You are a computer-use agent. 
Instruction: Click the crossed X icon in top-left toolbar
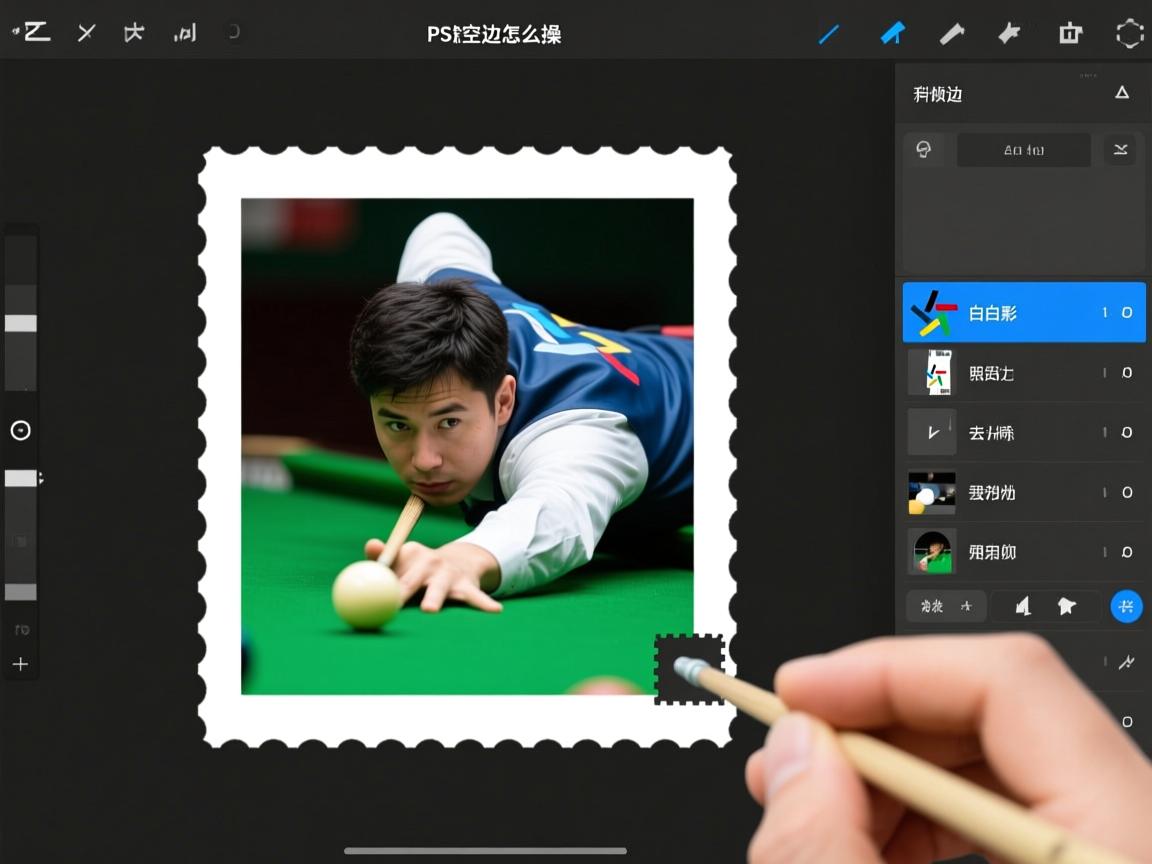click(87, 33)
